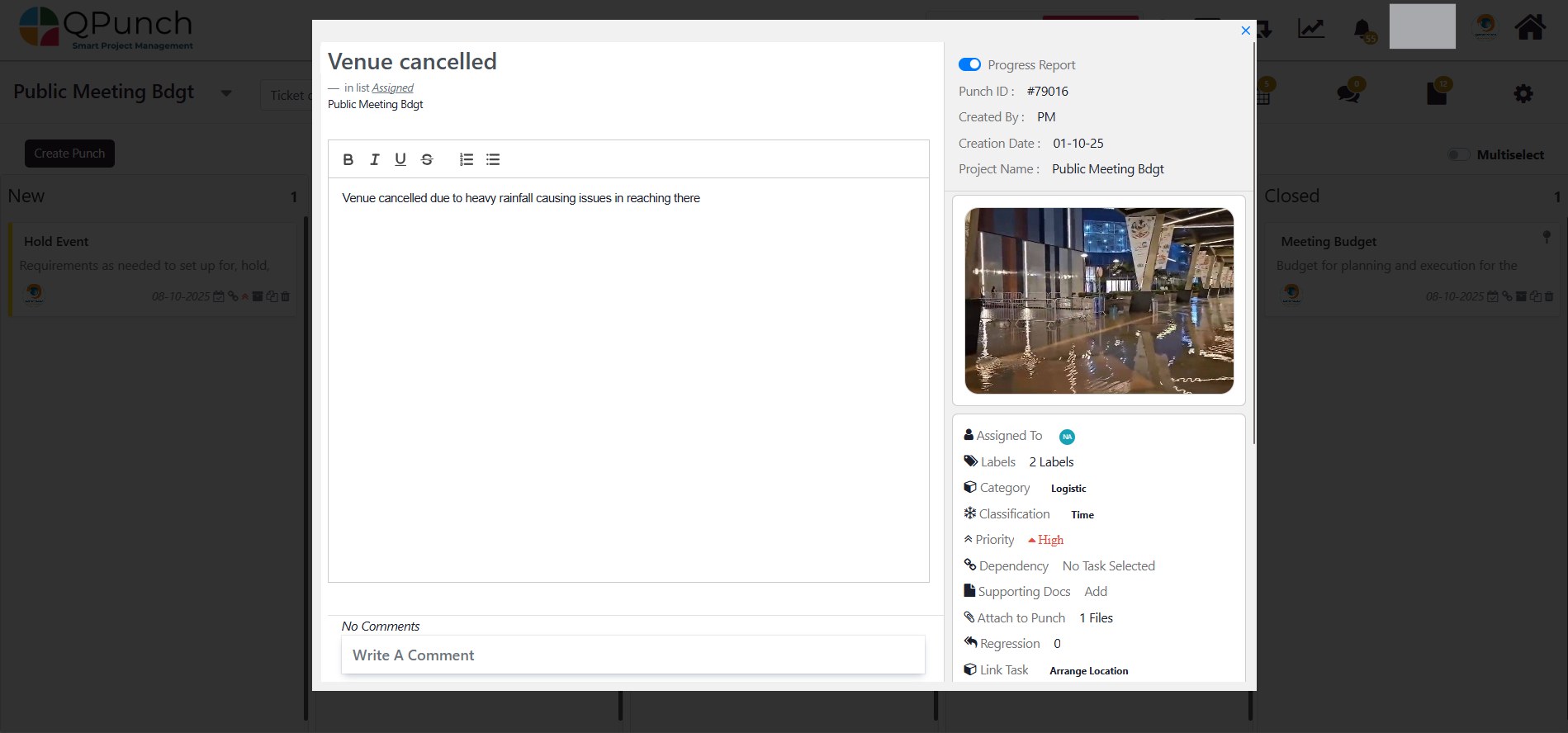Open the flooded venue image thumbnail
This screenshot has height=733, width=1568.
[x=1099, y=300]
